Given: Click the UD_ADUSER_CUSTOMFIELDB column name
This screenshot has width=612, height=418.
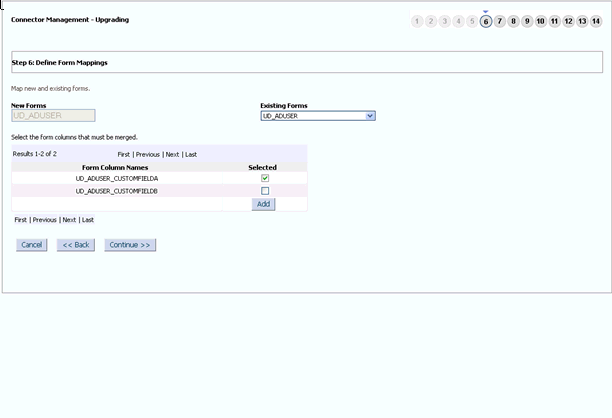Looking at the screenshot, I should (117, 191).
